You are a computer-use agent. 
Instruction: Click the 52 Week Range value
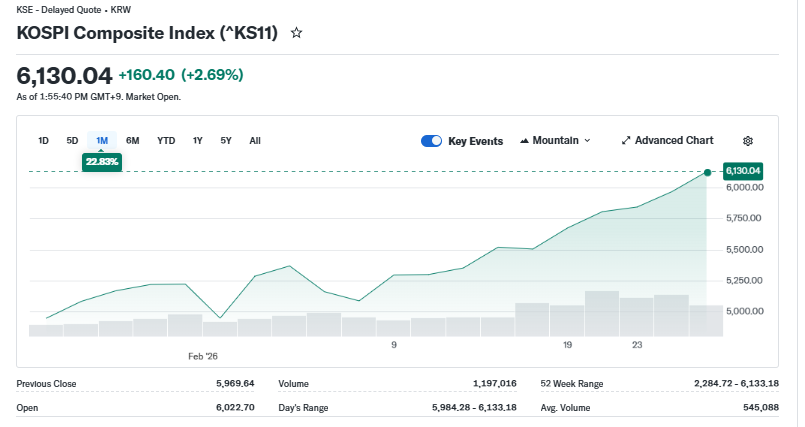[736, 383]
